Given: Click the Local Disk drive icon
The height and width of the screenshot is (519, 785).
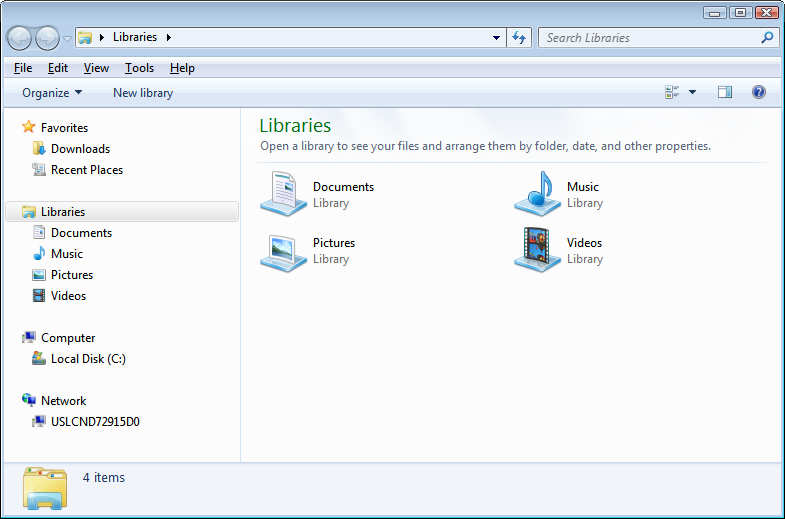Looking at the screenshot, I should point(39,358).
